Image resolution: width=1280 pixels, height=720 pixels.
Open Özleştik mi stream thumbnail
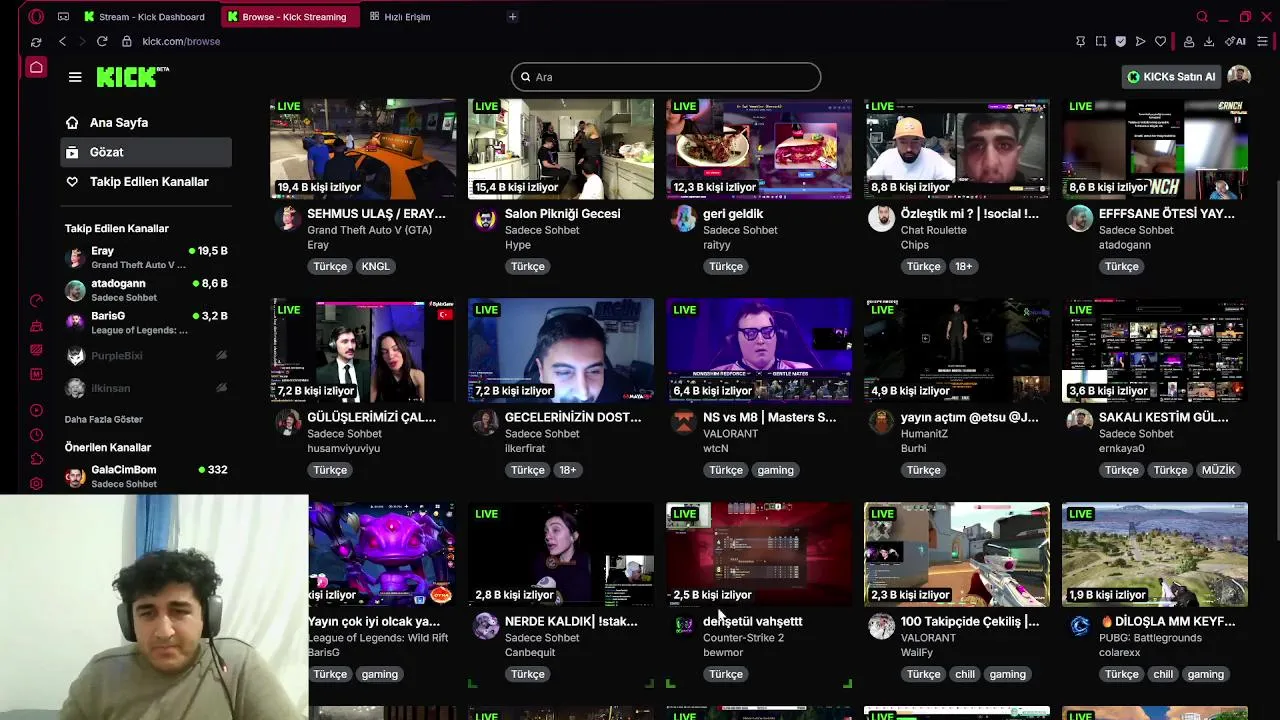(x=957, y=148)
